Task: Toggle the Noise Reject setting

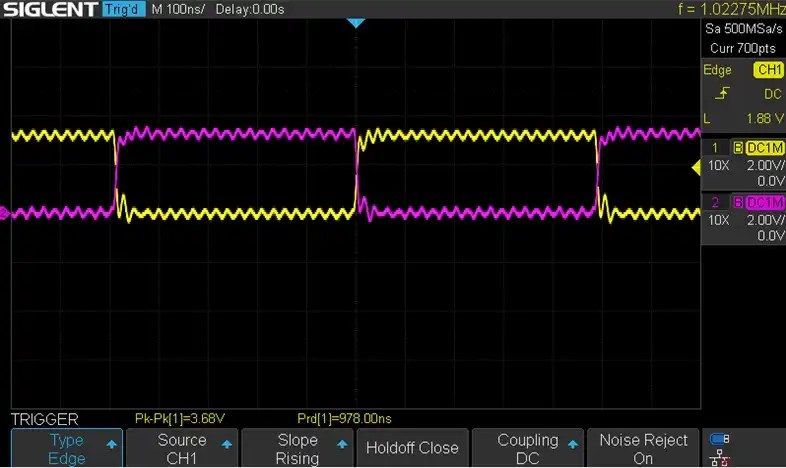Action: click(643, 448)
